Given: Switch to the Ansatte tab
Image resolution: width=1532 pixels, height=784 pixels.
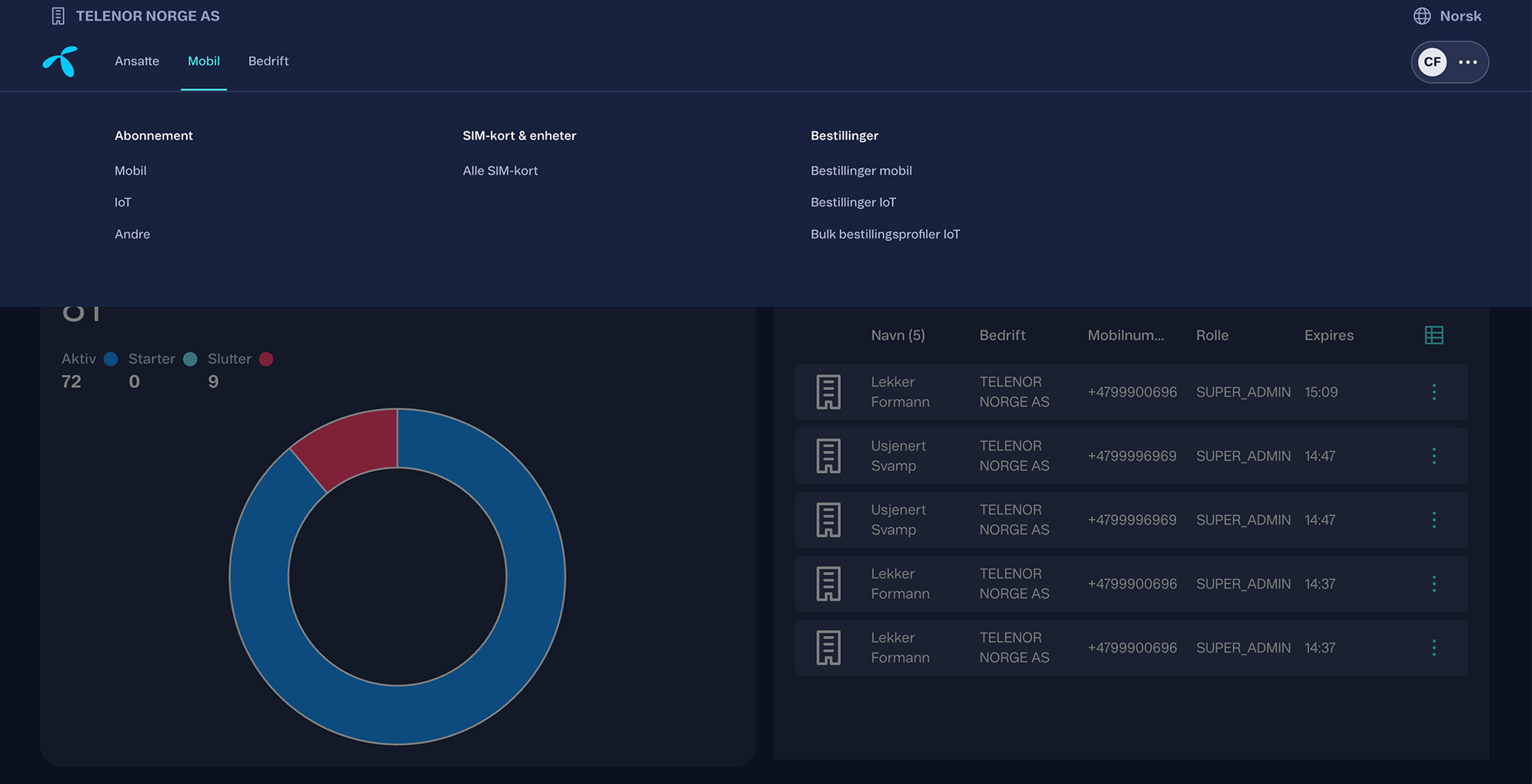Looking at the screenshot, I should coord(137,61).
